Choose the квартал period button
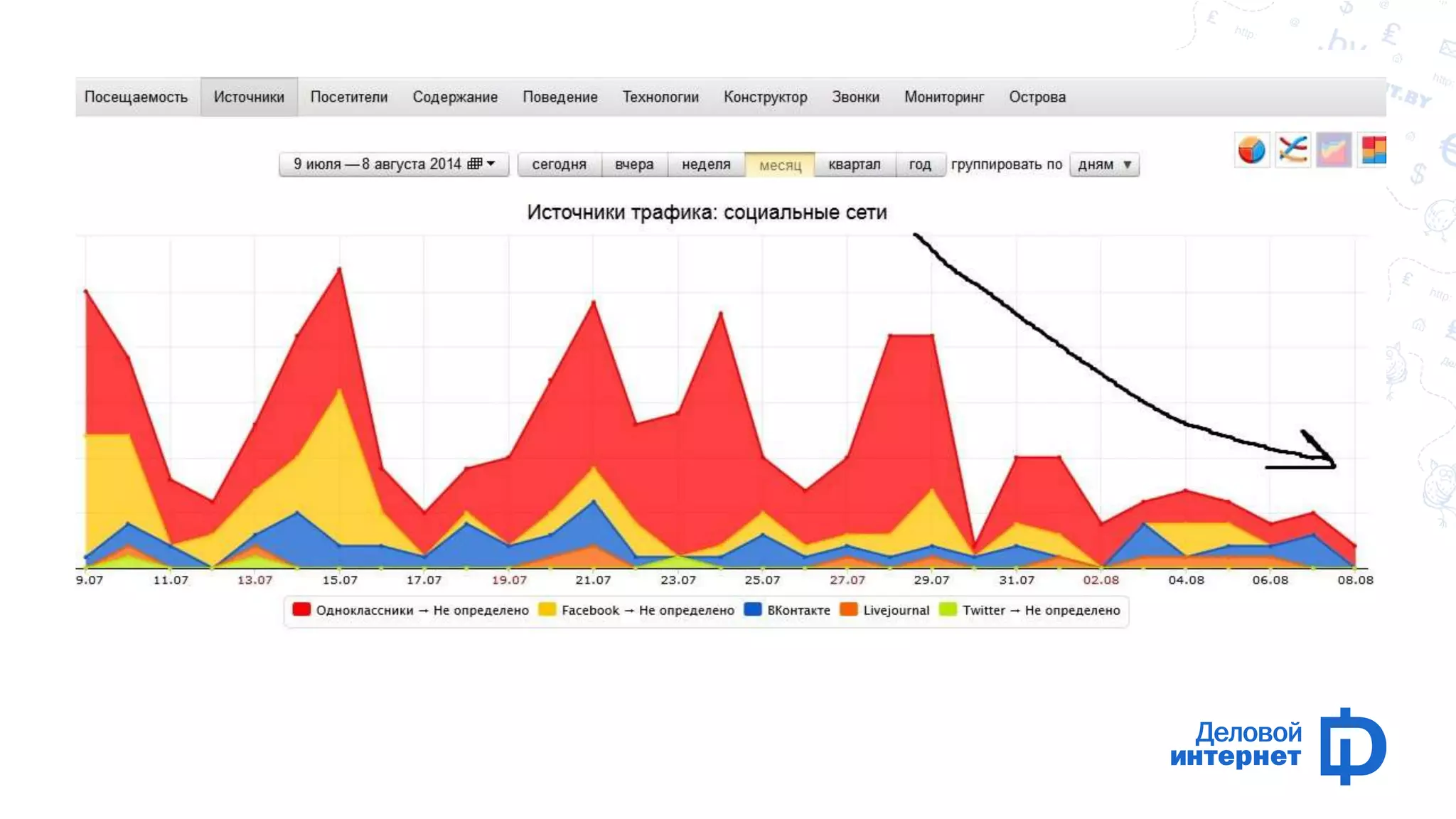This screenshot has height=819, width=1456. (x=854, y=164)
